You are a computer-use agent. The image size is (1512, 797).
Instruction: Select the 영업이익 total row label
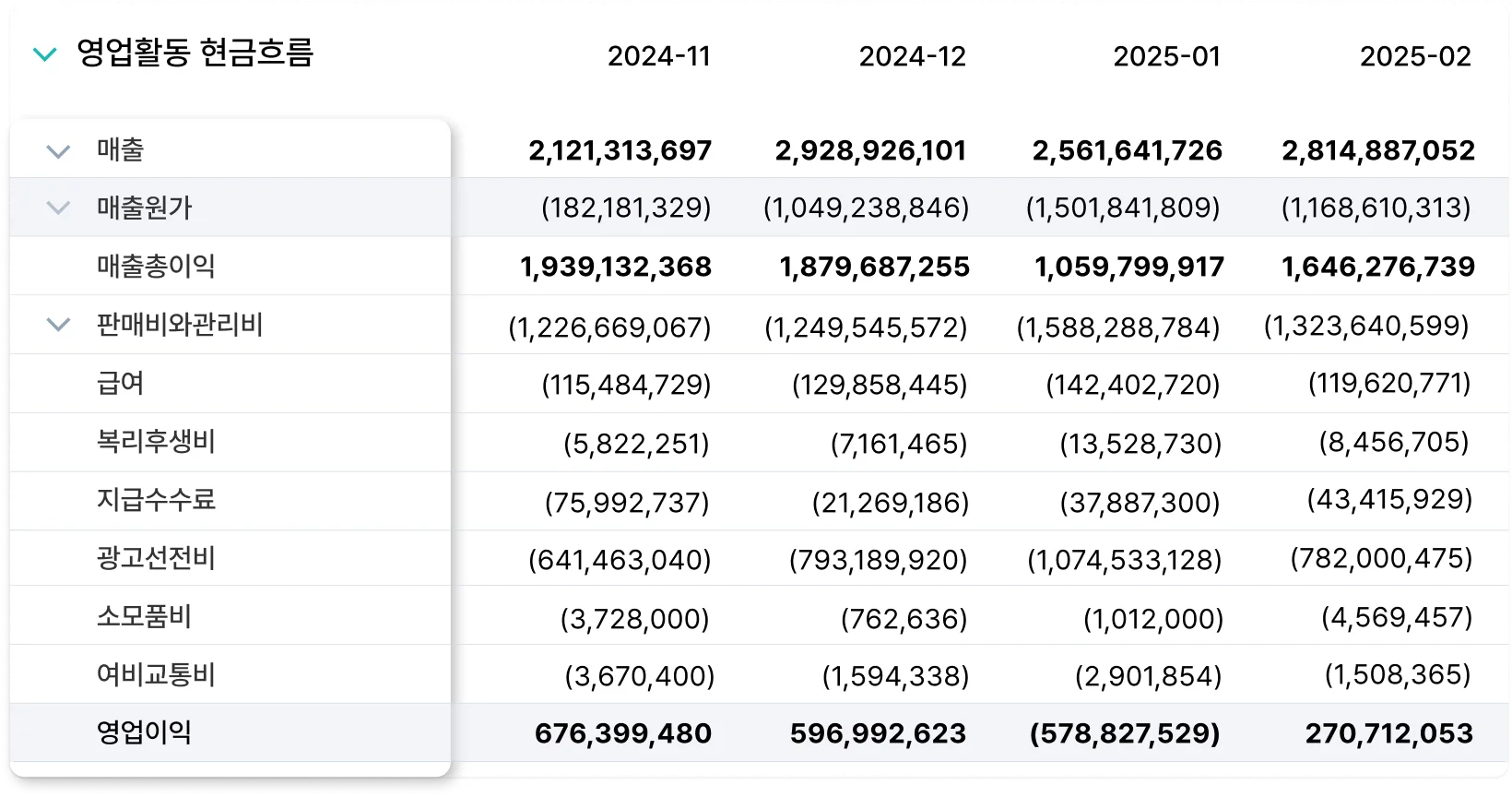[144, 733]
